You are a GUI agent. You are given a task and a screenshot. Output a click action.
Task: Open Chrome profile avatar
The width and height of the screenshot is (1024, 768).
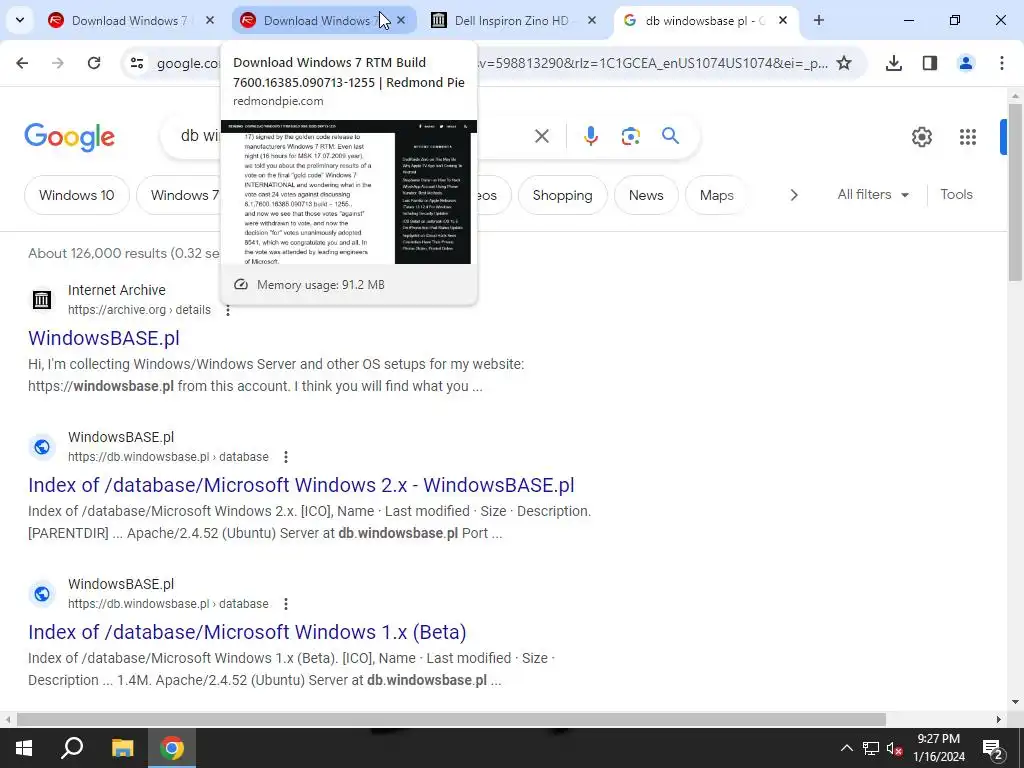click(966, 63)
